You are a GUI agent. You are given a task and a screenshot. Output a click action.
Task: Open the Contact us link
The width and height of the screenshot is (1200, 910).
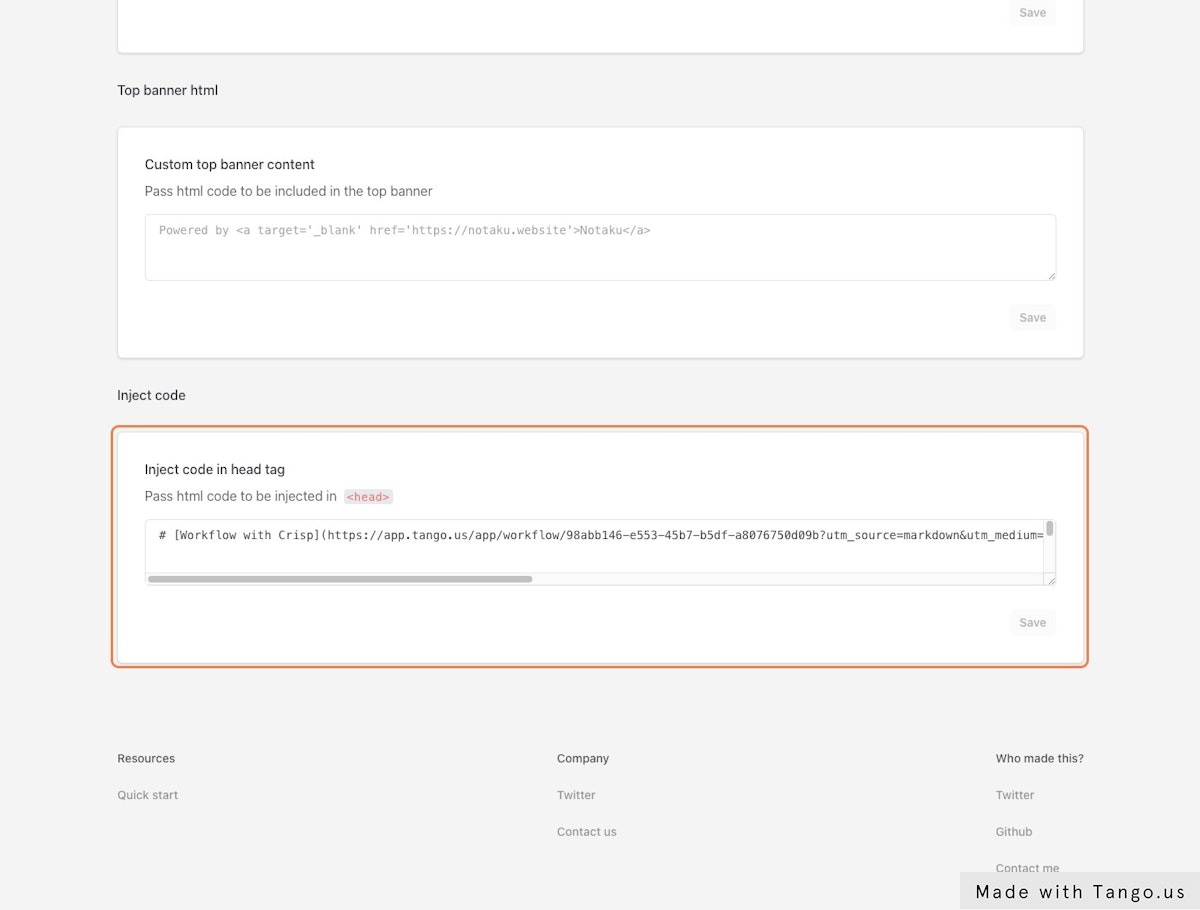point(587,832)
